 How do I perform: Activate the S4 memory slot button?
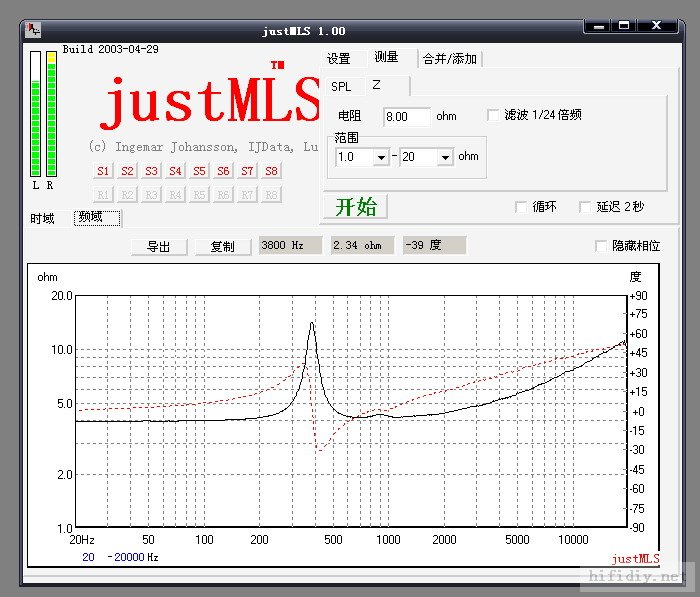175,171
